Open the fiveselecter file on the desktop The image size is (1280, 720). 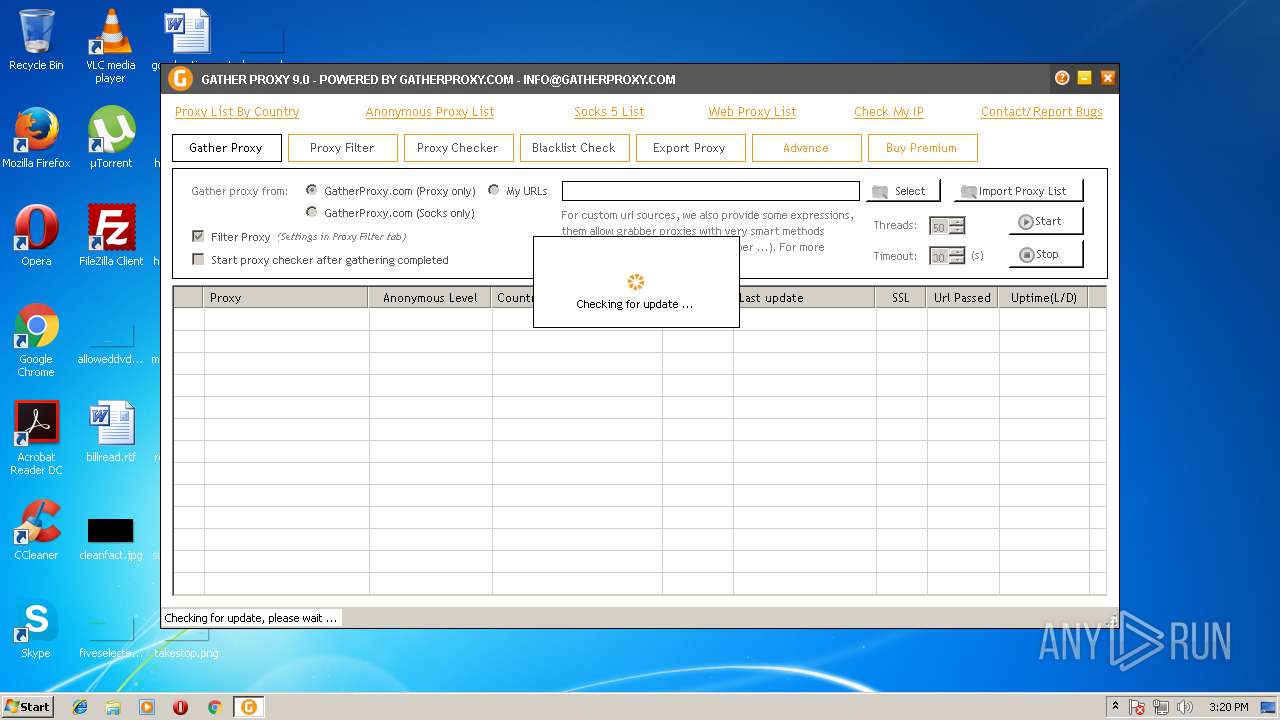[x=110, y=636]
